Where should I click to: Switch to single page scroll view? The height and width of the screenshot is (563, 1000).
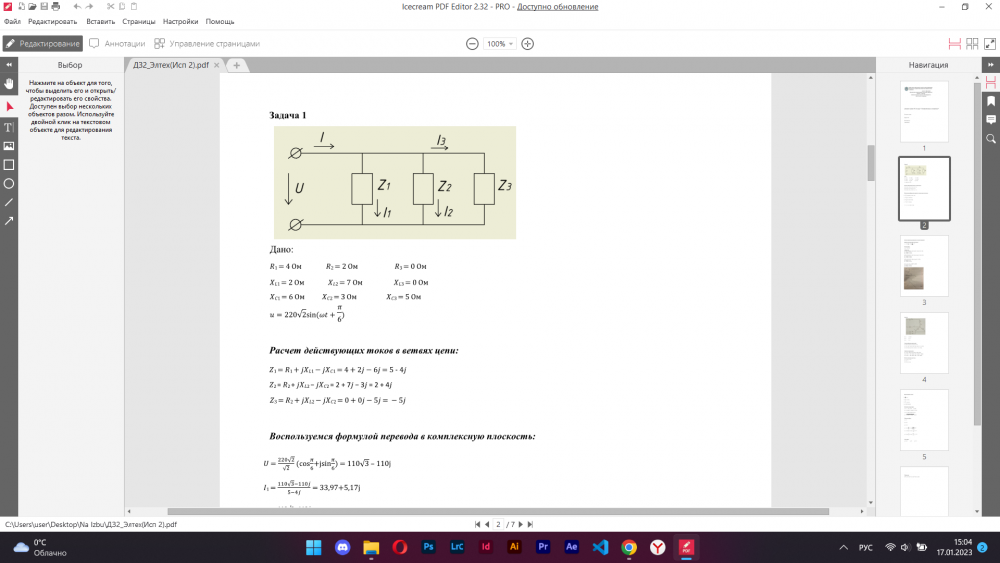(x=955, y=43)
